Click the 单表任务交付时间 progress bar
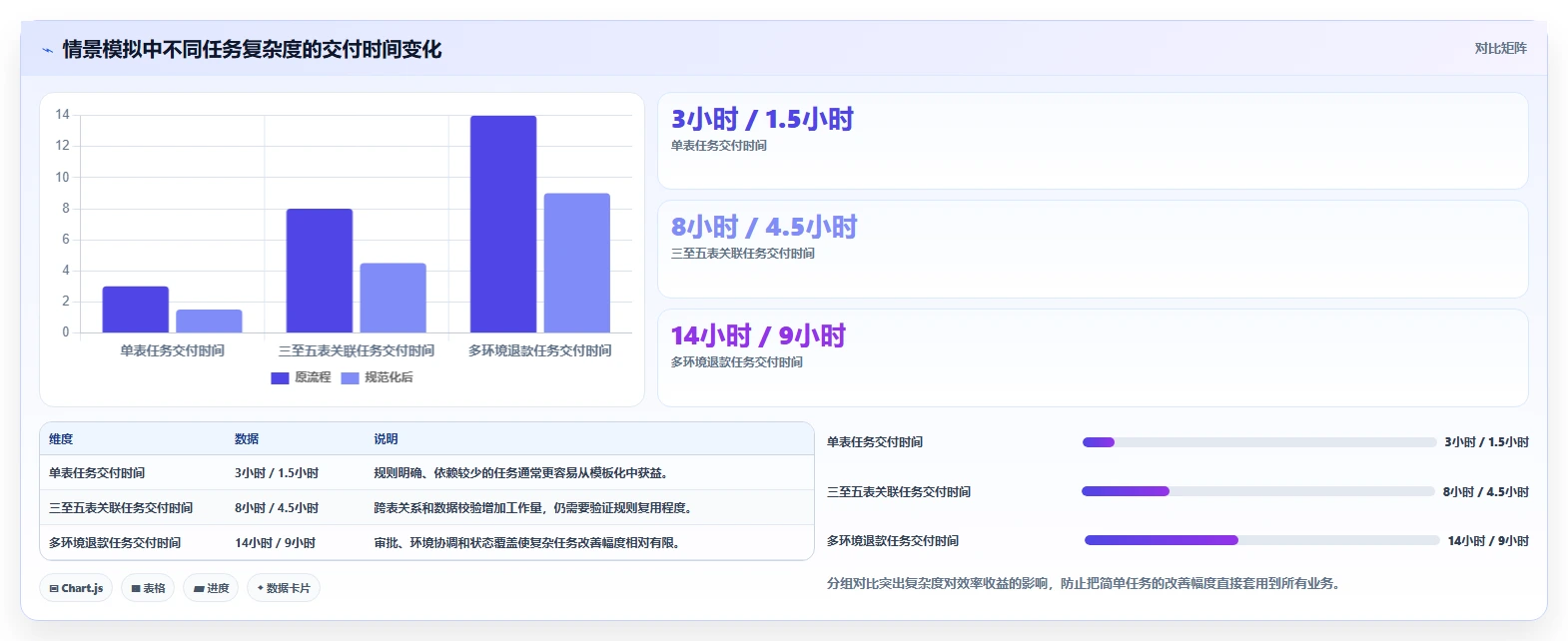This screenshot has height=641, width=1568. coord(1259,442)
